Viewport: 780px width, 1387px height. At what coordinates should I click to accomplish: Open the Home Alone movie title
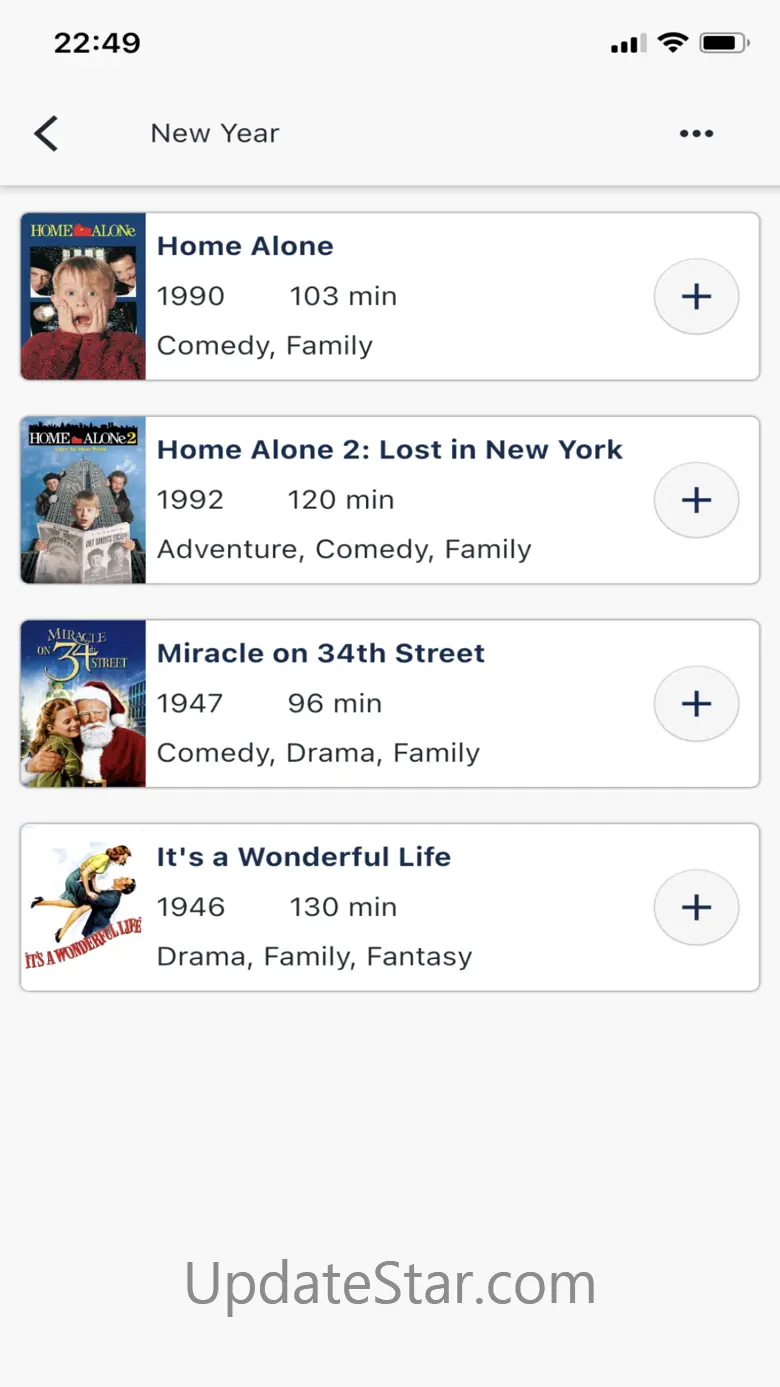pyautogui.click(x=245, y=246)
